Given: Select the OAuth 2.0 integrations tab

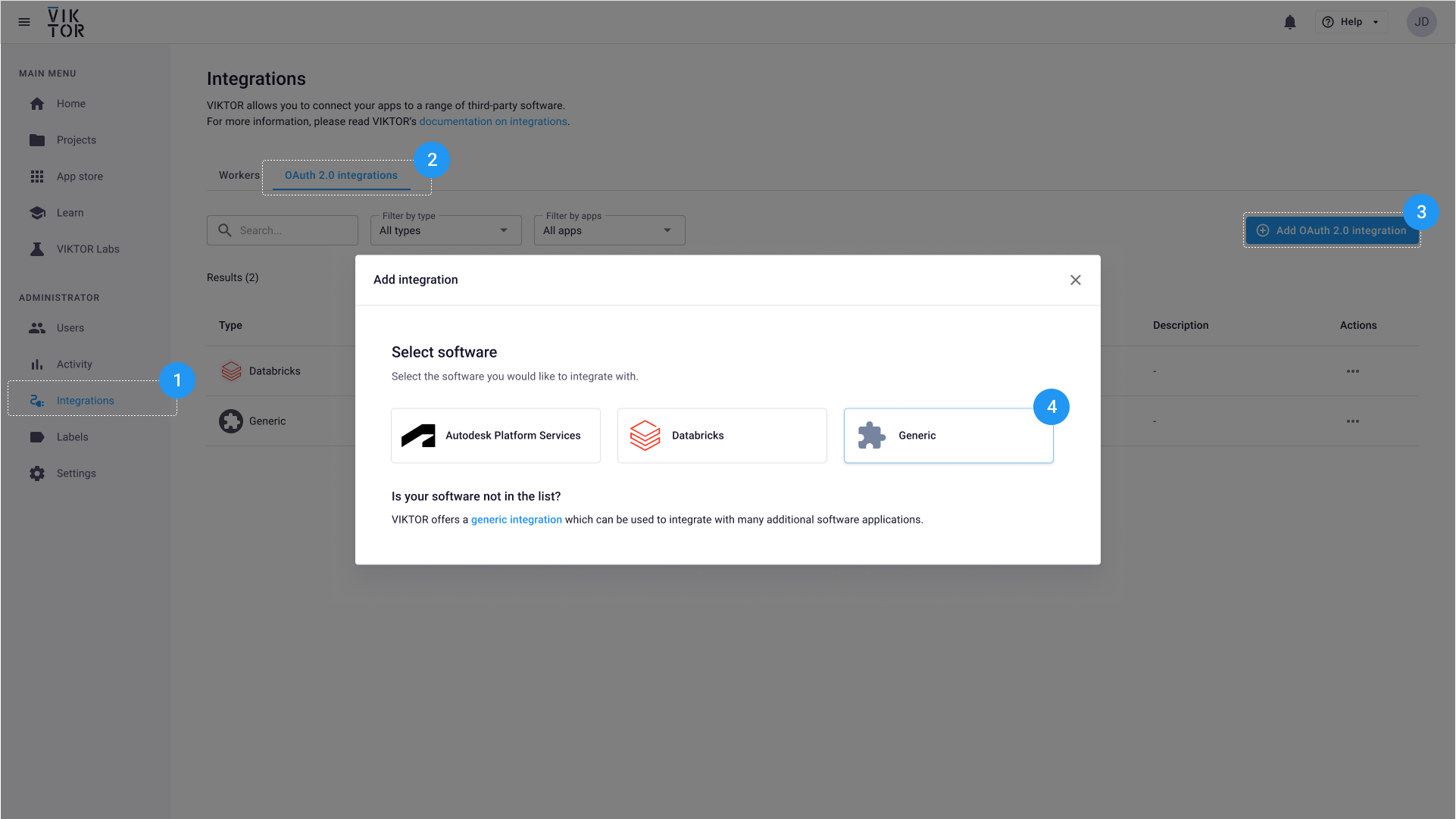Looking at the screenshot, I should tap(341, 175).
